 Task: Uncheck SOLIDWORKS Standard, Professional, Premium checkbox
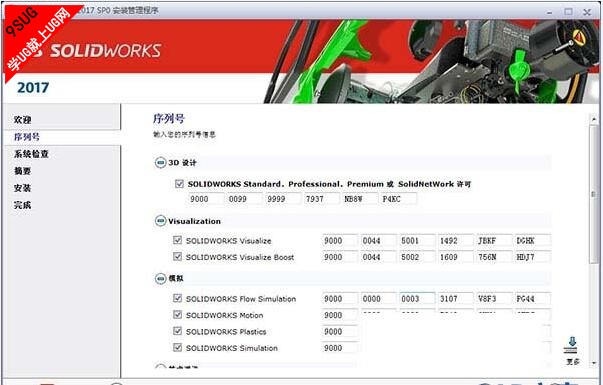179,184
